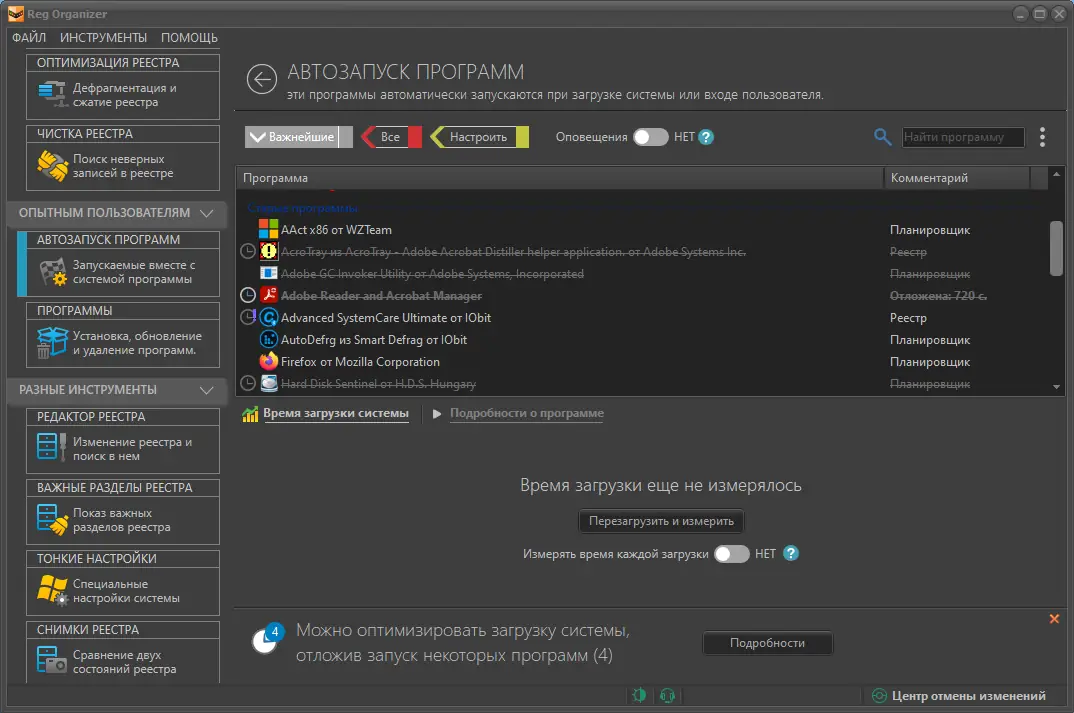The width and height of the screenshot is (1074, 713).
Task: Click the delayed programs badge icon showing 4
Action: (x=268, y=638)
